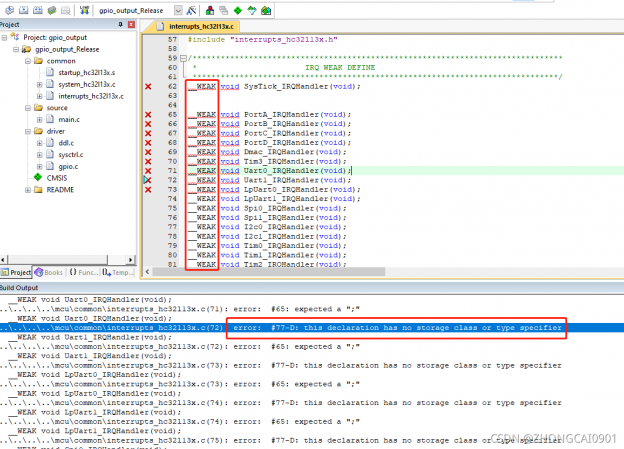
Task: Expand the README group in project tree
Action: 26,189
